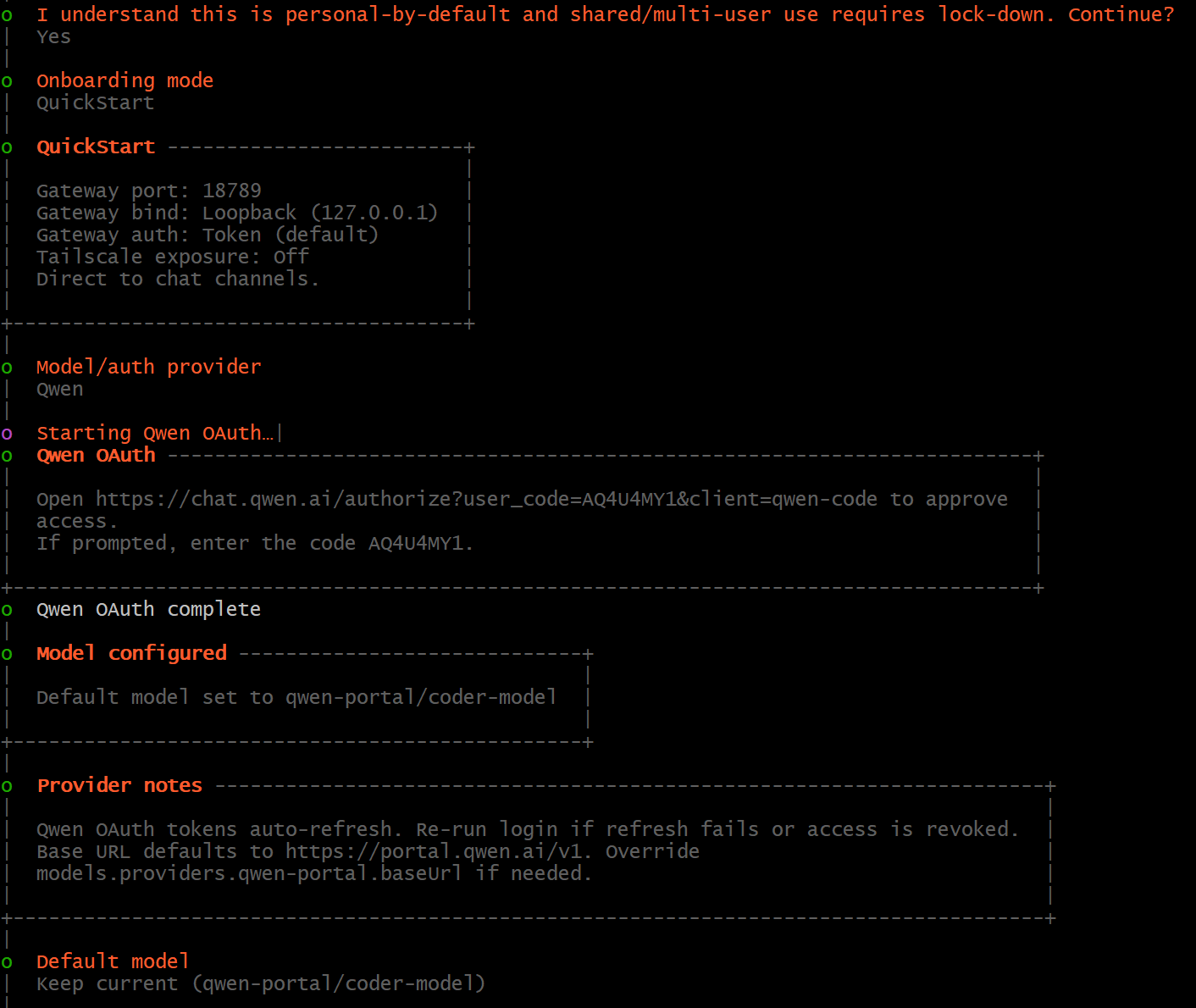Click the Default model set to qwen-portal/coder-model line
Screen dimensions: 1196x1008
(x=296, y=698)
